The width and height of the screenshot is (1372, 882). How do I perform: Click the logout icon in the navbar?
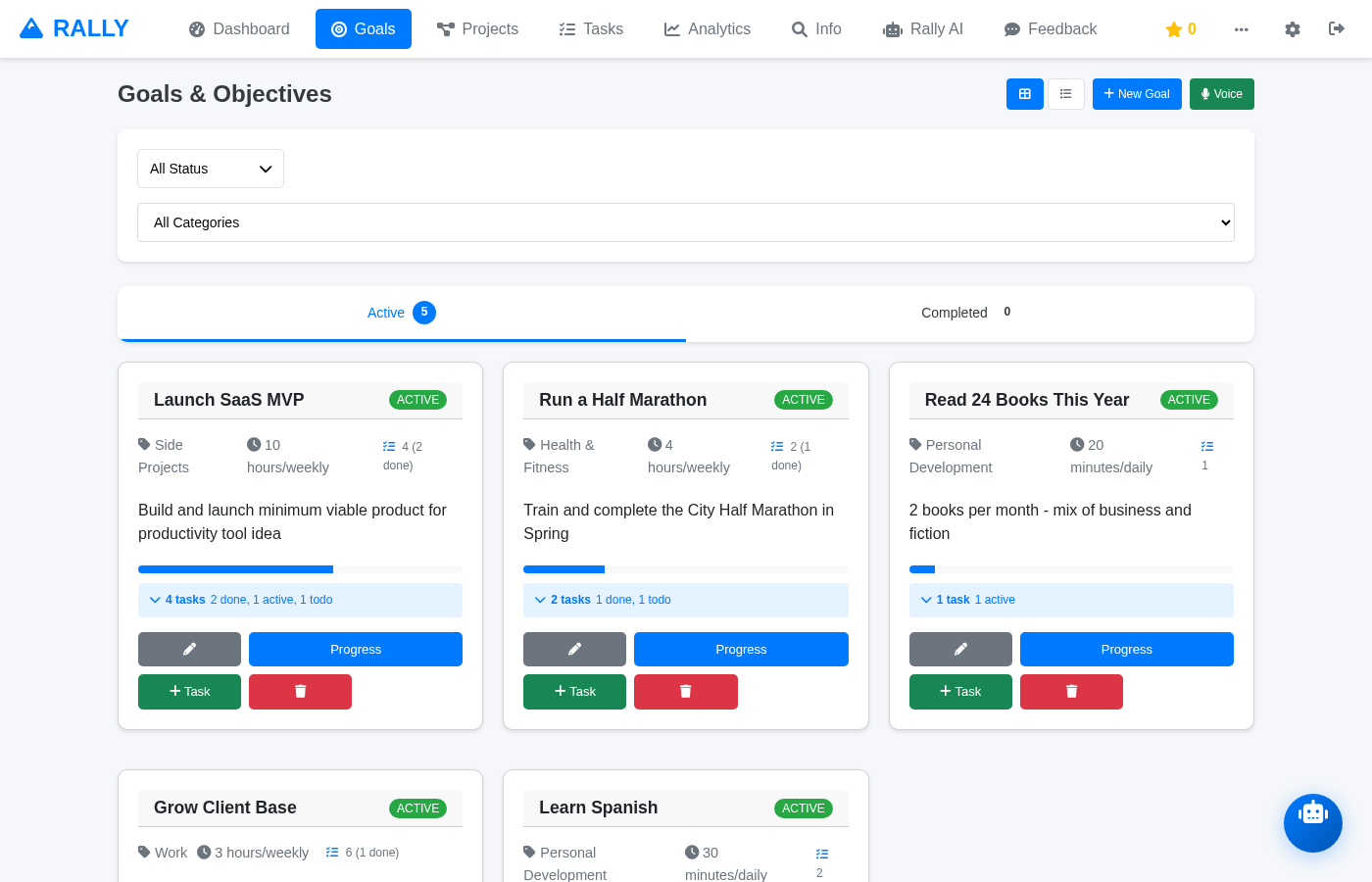[x=1336, y=29]
